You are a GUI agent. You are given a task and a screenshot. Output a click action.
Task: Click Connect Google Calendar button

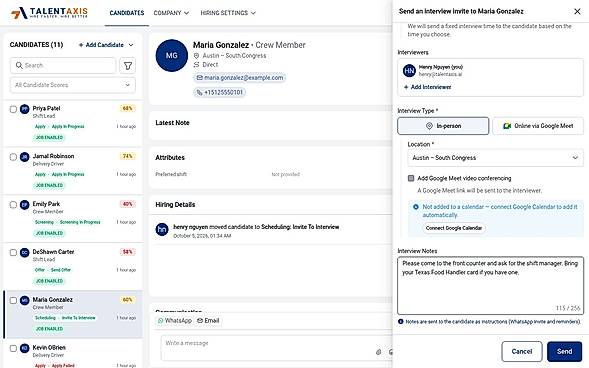[454, 228]
